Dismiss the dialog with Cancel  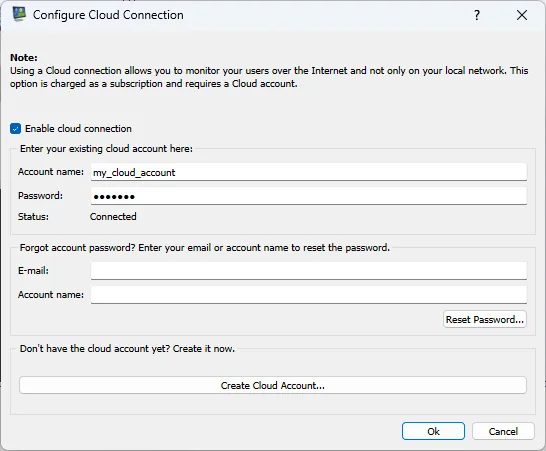tap(503, 431)
